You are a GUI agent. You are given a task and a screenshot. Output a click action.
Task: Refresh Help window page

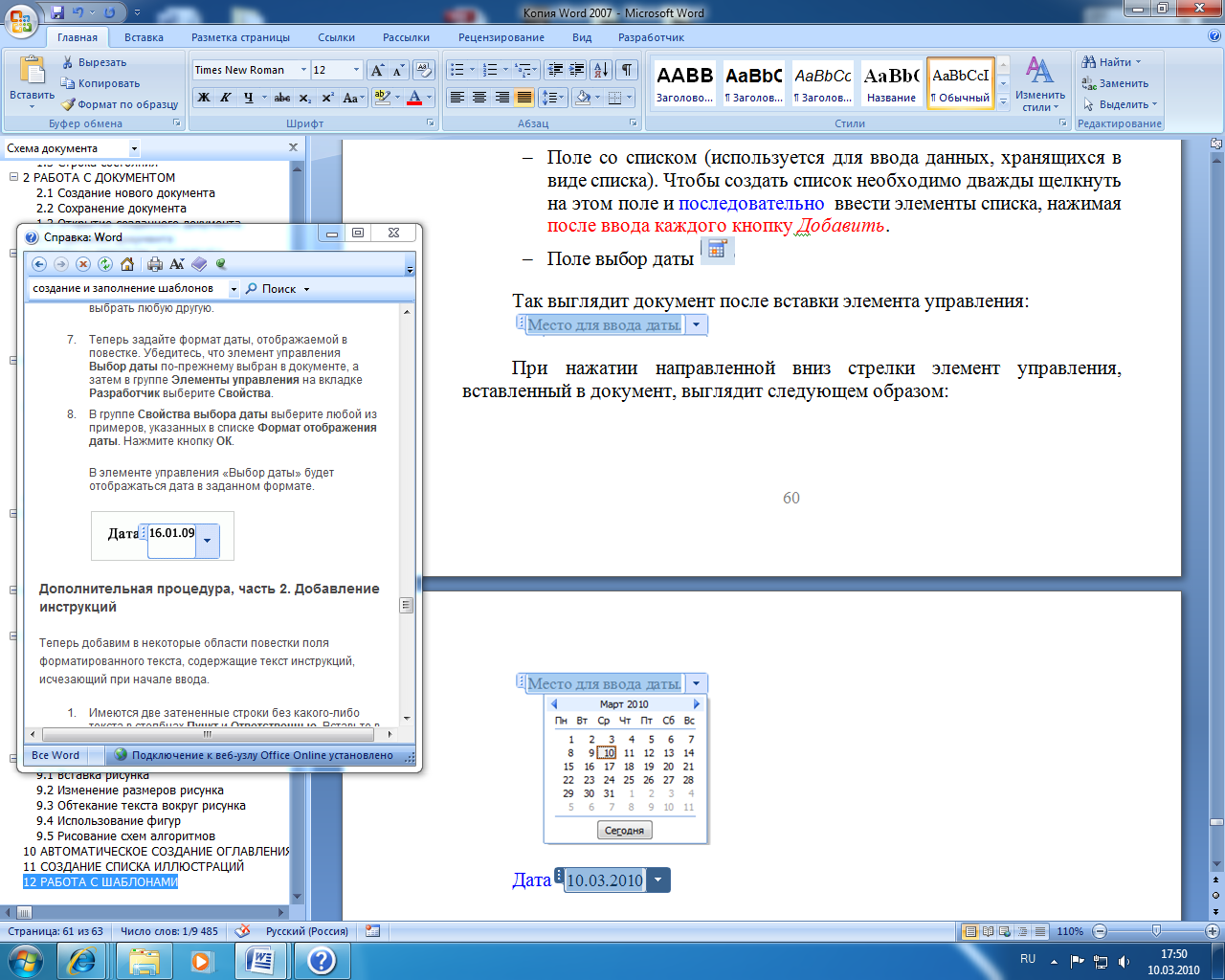[105, 264]
